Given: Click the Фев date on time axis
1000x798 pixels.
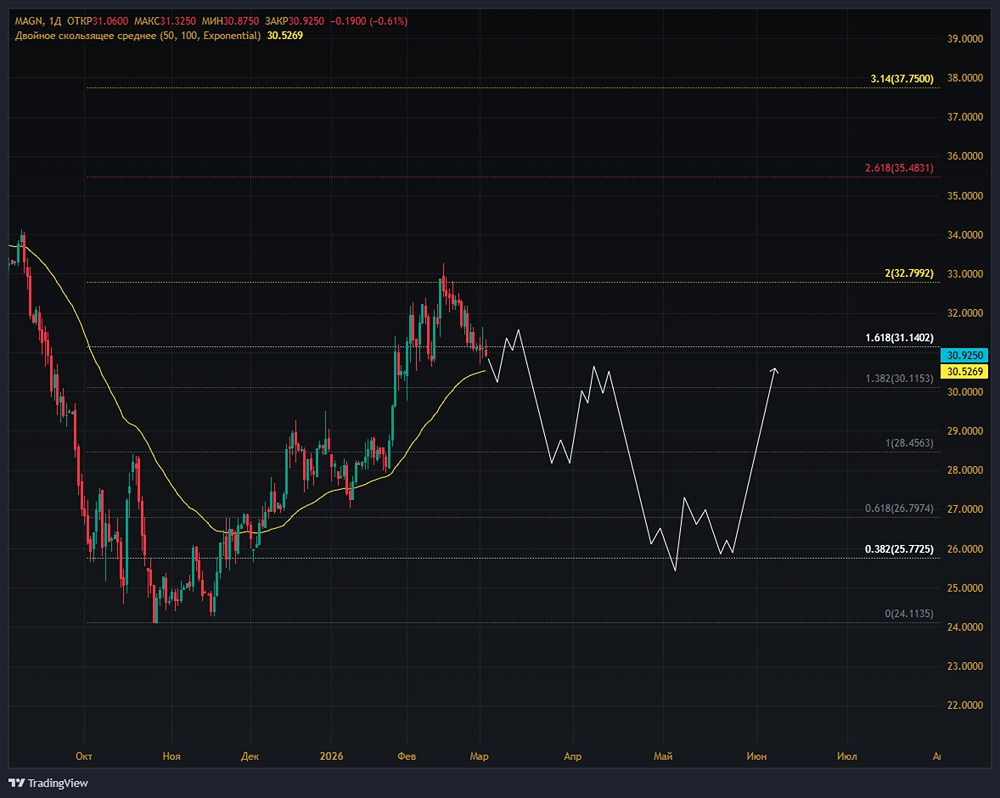Looking at the screenshot, I should tap(406, 756).
